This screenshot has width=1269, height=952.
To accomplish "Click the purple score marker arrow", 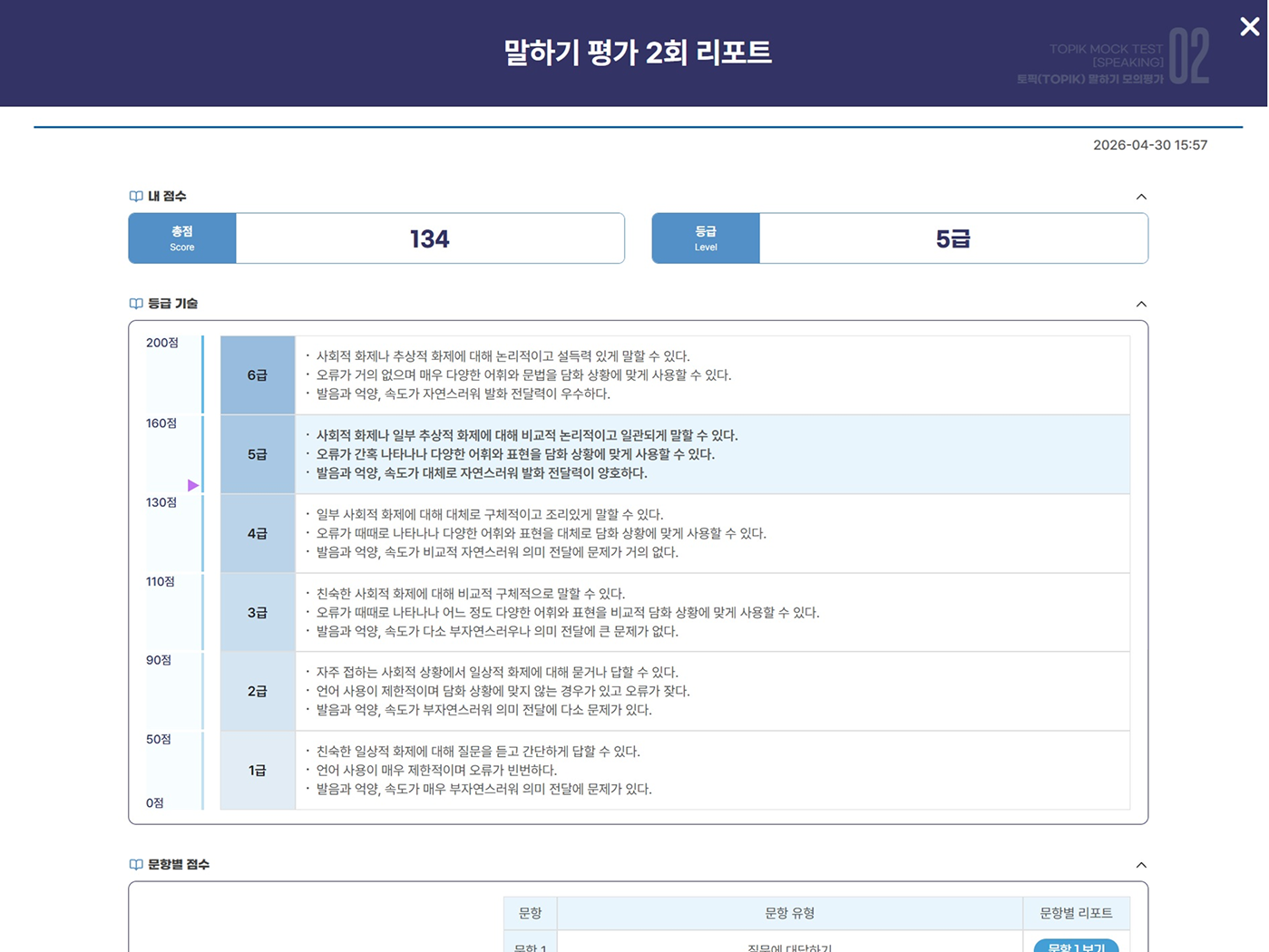I will click(x=193, y=485).
